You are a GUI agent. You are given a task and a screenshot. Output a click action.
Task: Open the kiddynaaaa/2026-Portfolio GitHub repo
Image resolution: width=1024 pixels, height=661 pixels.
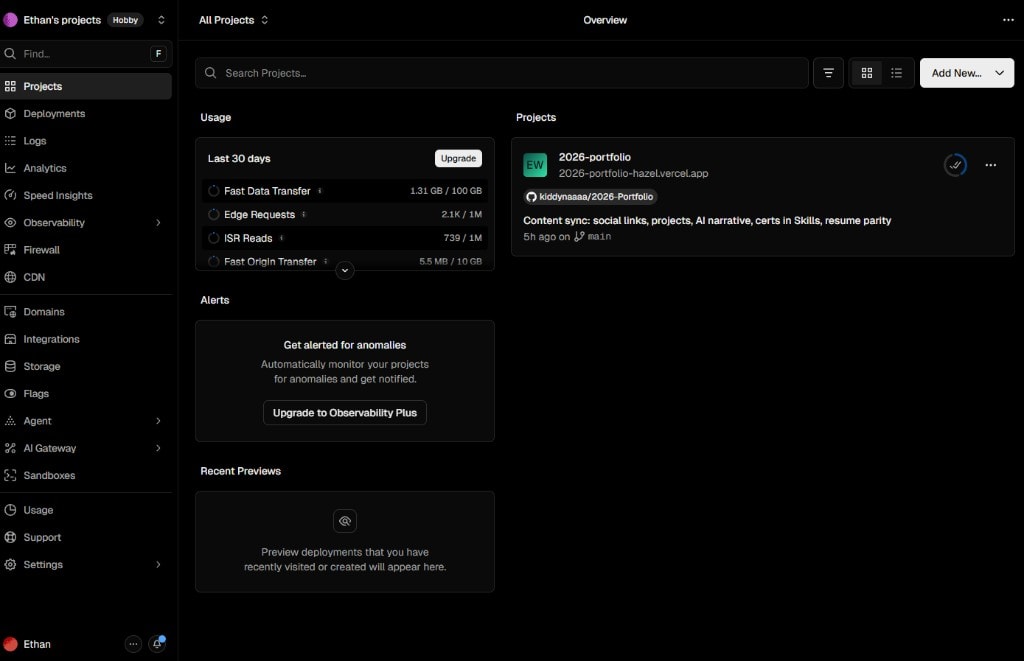click(590, 197)
